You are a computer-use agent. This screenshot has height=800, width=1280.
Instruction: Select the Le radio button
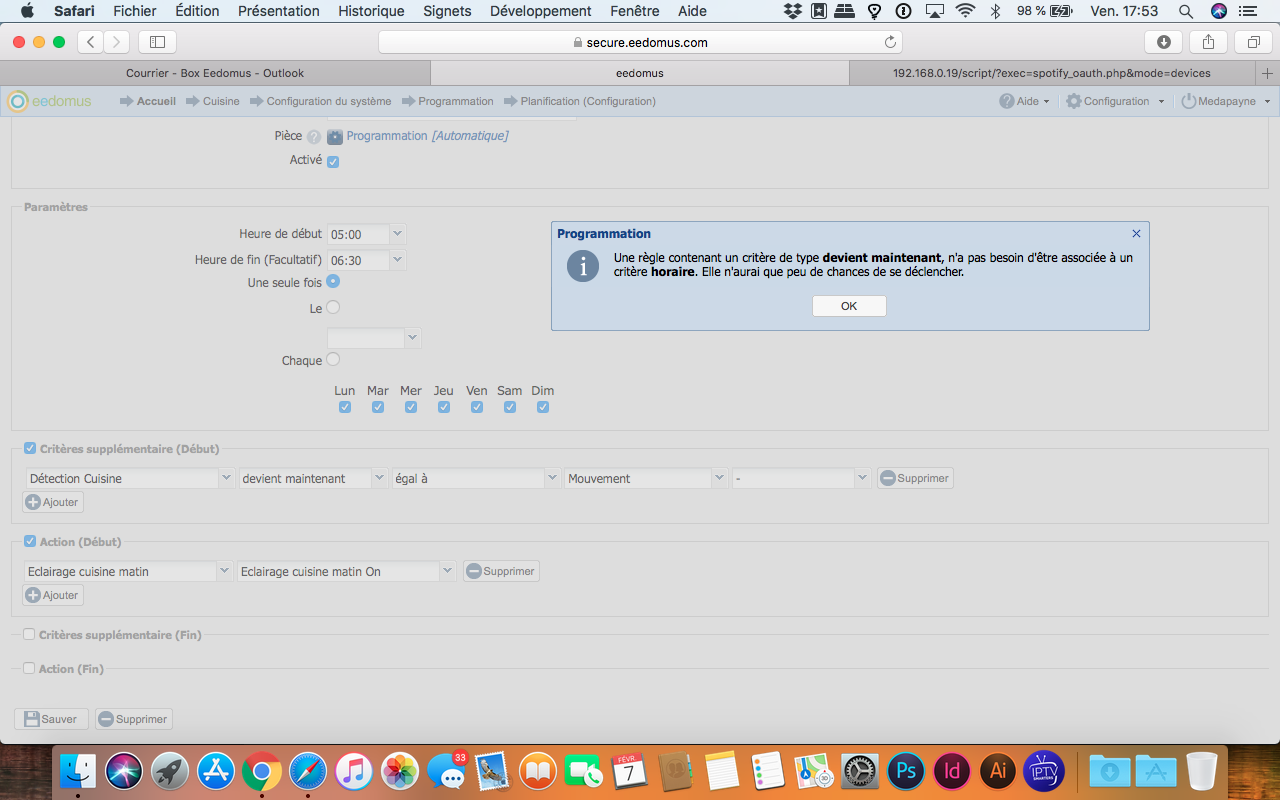point(333,308)
